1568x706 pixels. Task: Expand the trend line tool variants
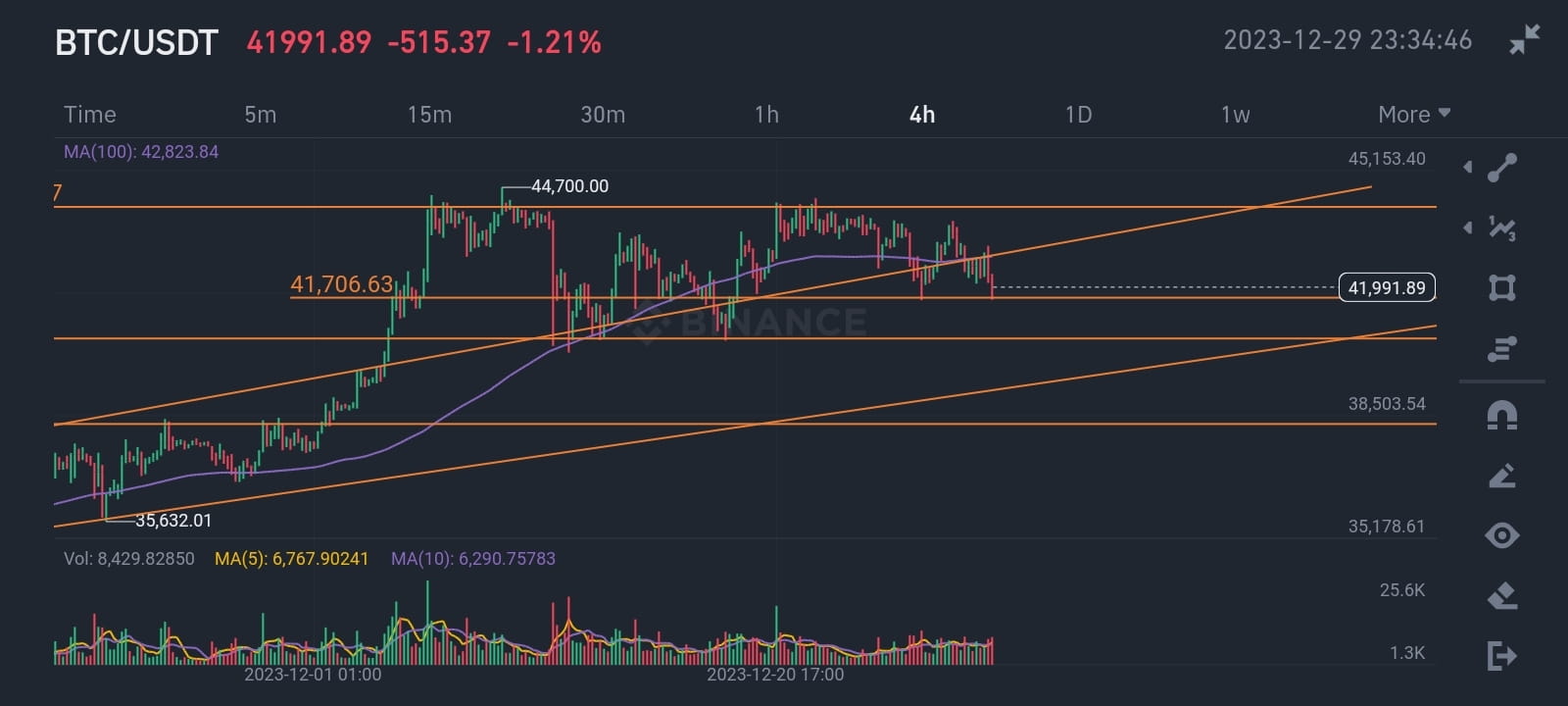(x=1467, y=167)
